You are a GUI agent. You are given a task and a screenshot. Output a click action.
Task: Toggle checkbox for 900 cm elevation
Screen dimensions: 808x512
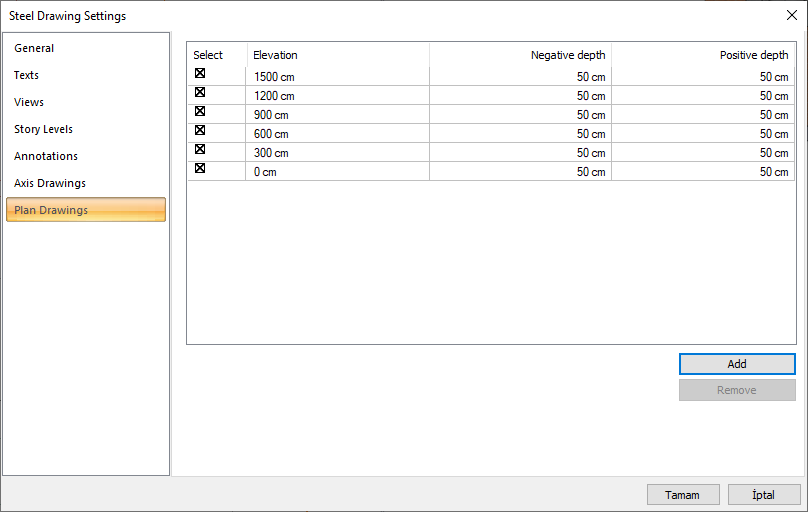[x=200, y=111]
